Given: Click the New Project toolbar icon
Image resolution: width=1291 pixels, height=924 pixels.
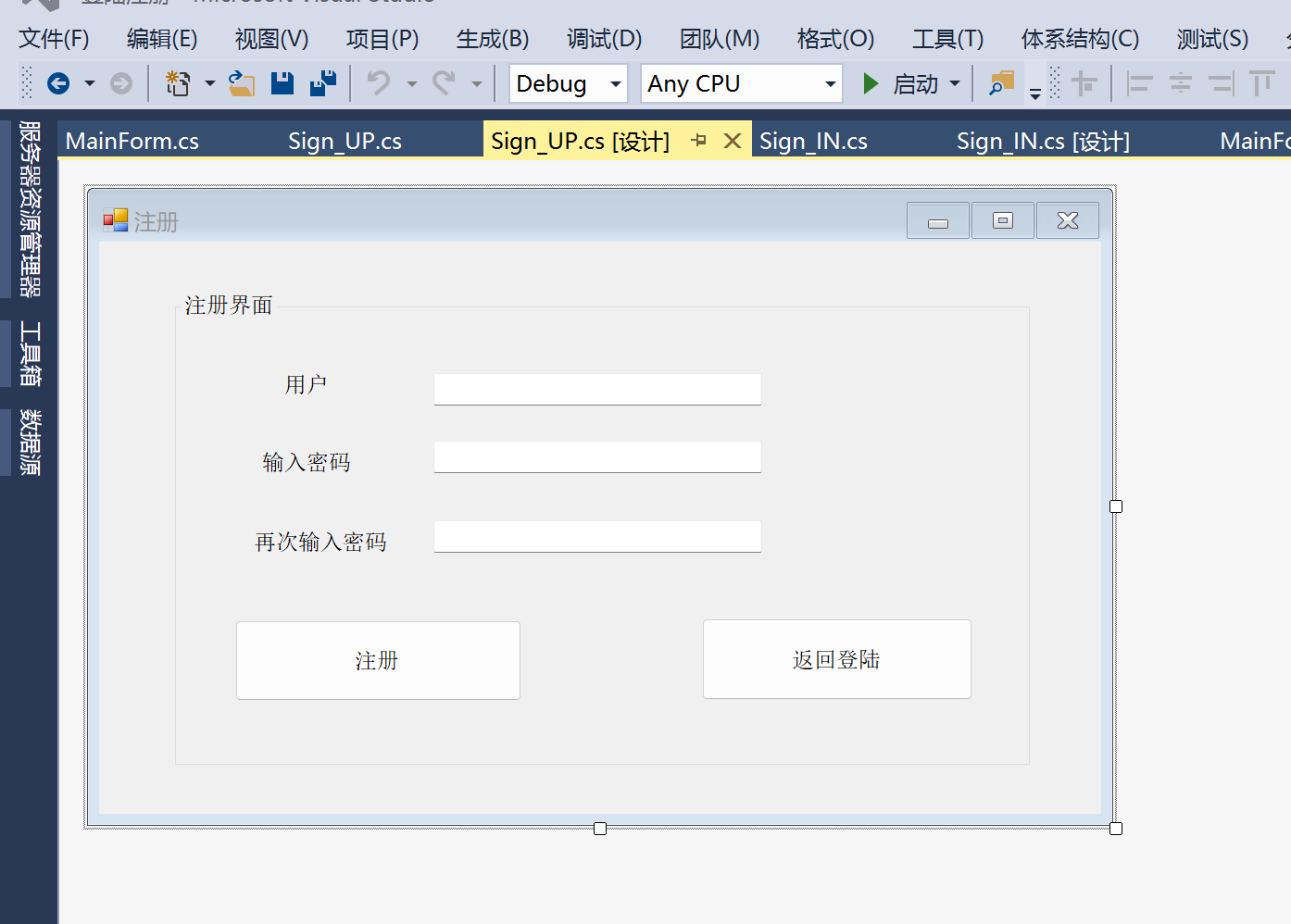Looking at the screenshot, I should click(178, 84).
